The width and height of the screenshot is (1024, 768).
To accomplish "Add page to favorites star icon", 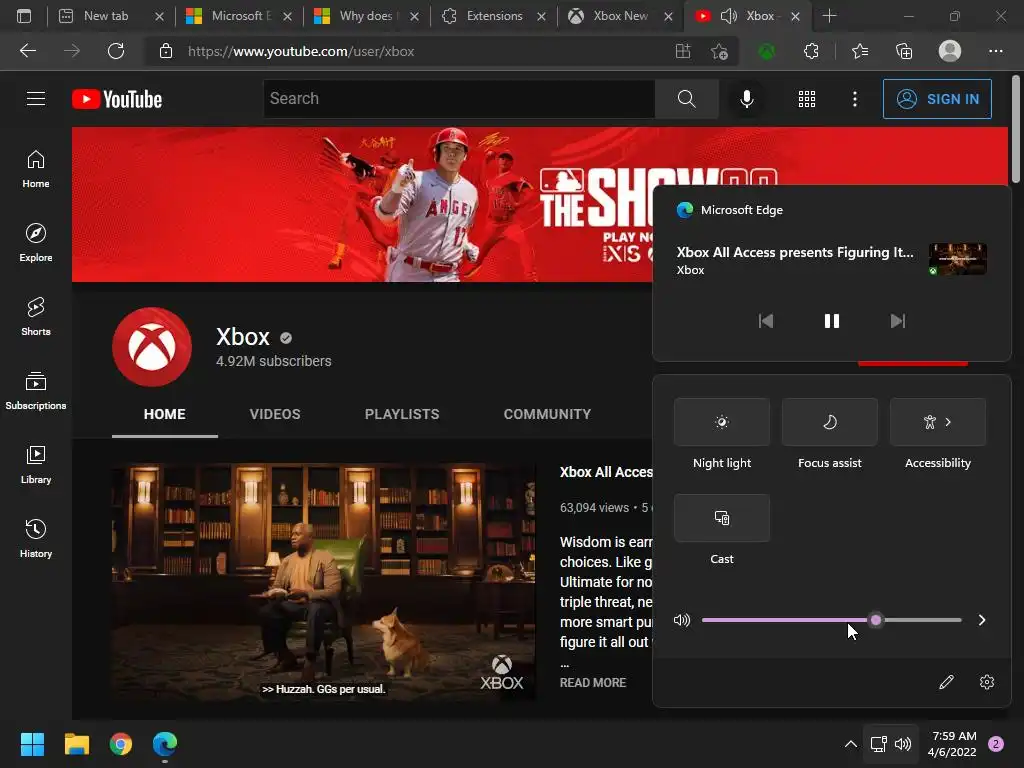I will pos(720,51).
